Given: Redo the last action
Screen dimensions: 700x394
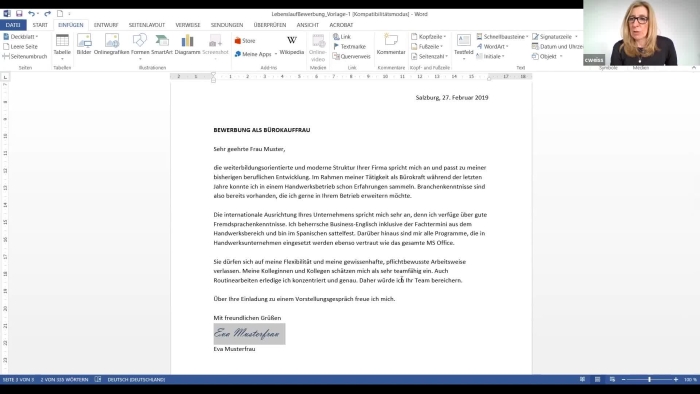Looking at the screenshot, I should pyautogui.click(x=47, y=14).
